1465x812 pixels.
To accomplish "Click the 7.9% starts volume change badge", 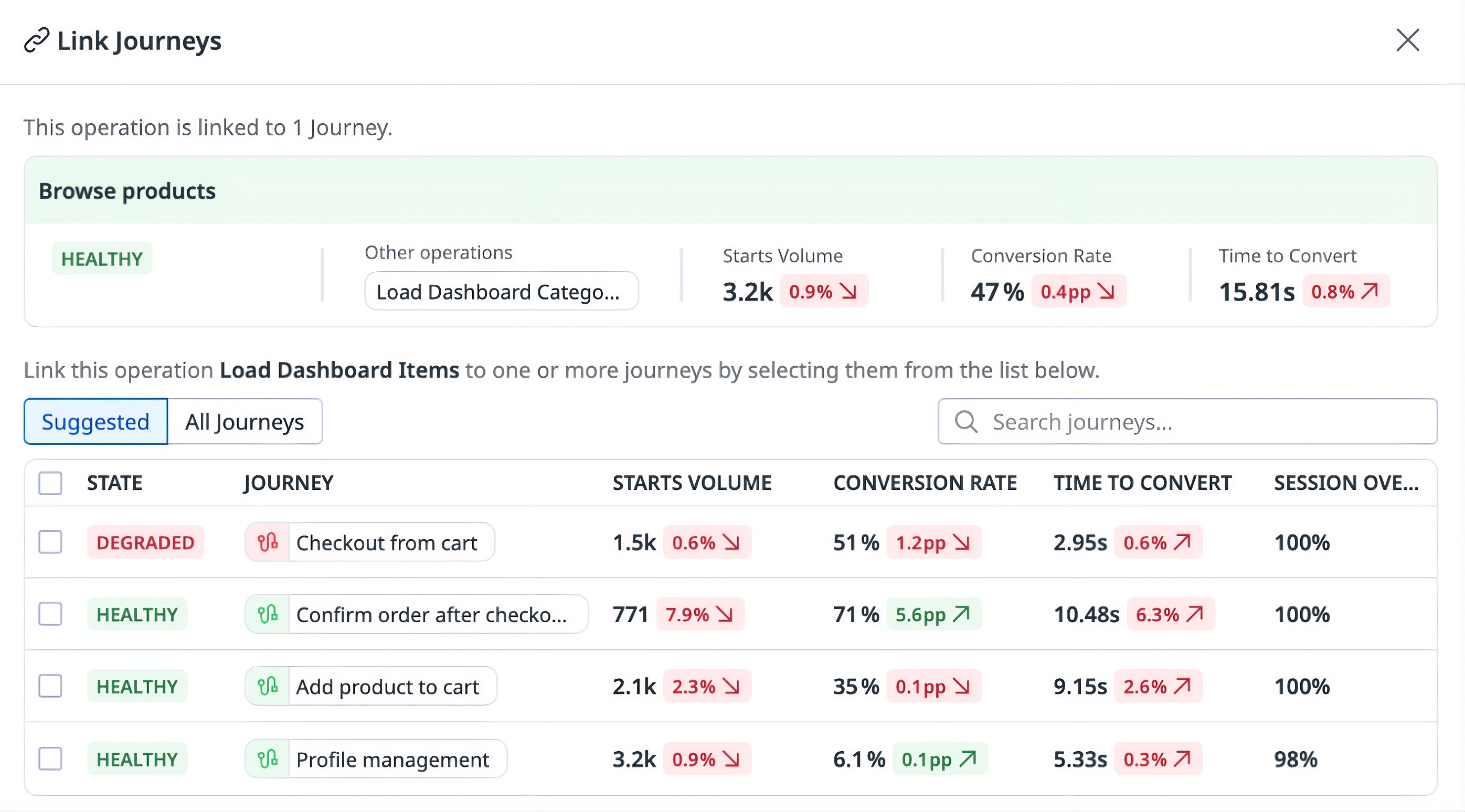I will tap(700, 614).
